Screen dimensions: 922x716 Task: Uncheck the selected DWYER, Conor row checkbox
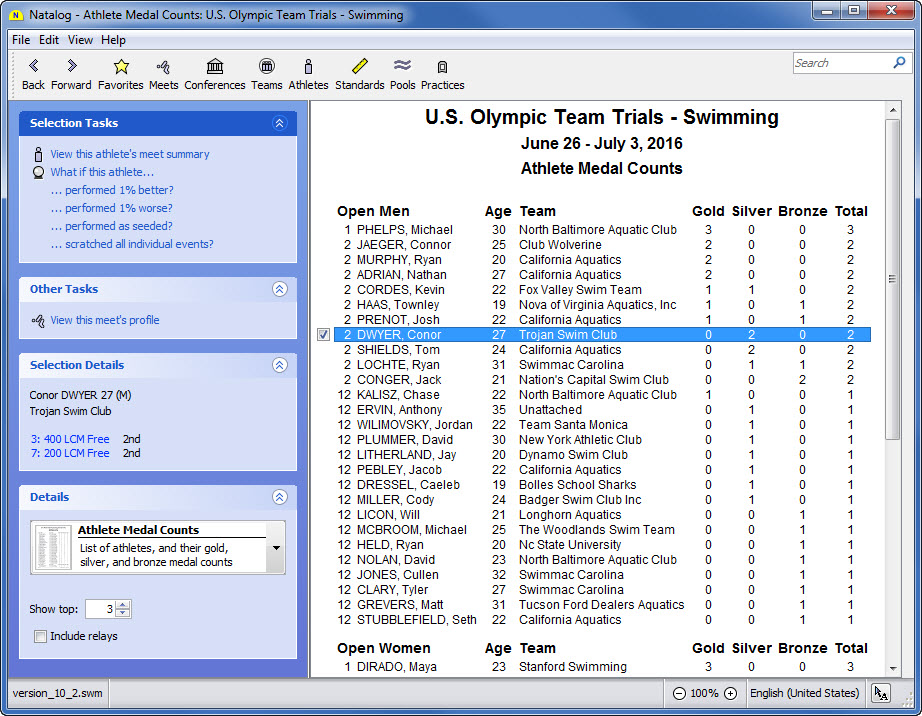323,335
